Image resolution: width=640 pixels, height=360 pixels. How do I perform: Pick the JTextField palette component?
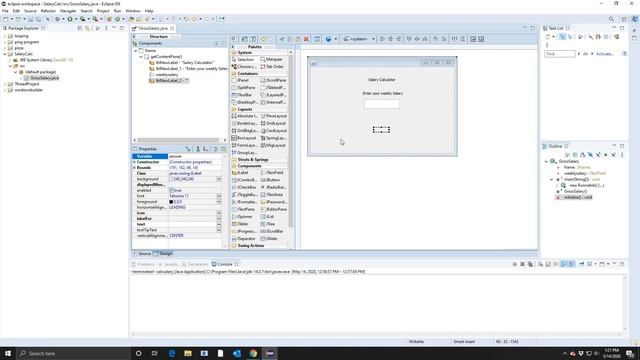pos(272,173)
